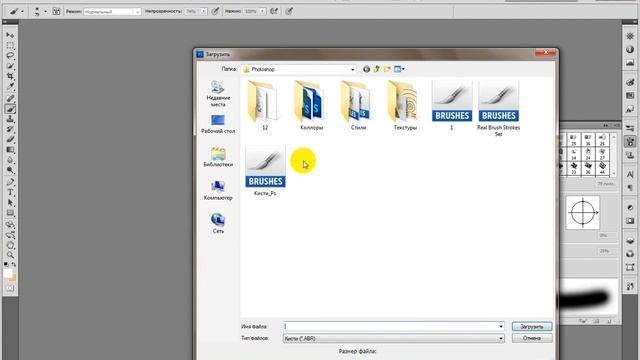Open Недавние места in the sidebar
Viewport: 640px width, 360px height.
click(x=218, y=94)
